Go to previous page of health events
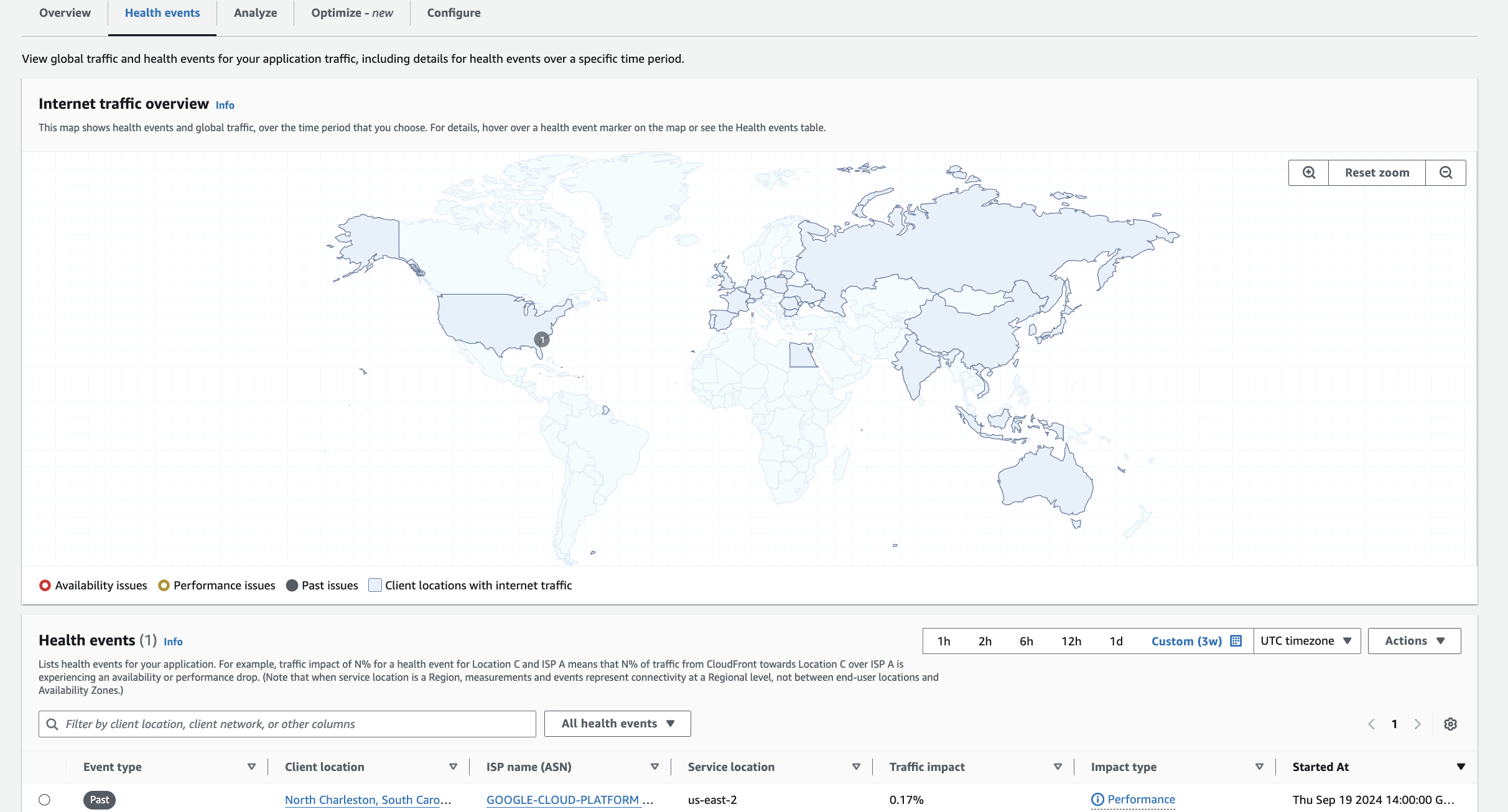Viewport: 1508px width, 812px height. tap(1371, 724)
